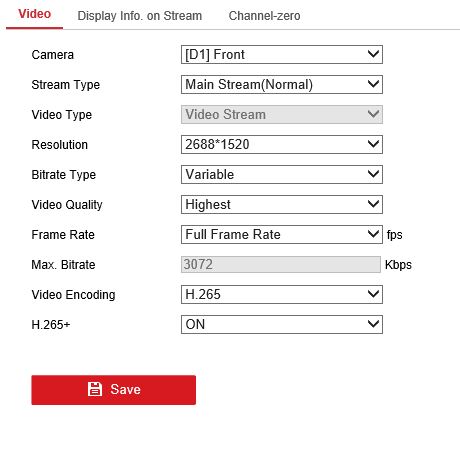Viewport: 460px width, 462px height.
Task: Click the Frame Rate chevron arrow
Action: pos(373,234)
